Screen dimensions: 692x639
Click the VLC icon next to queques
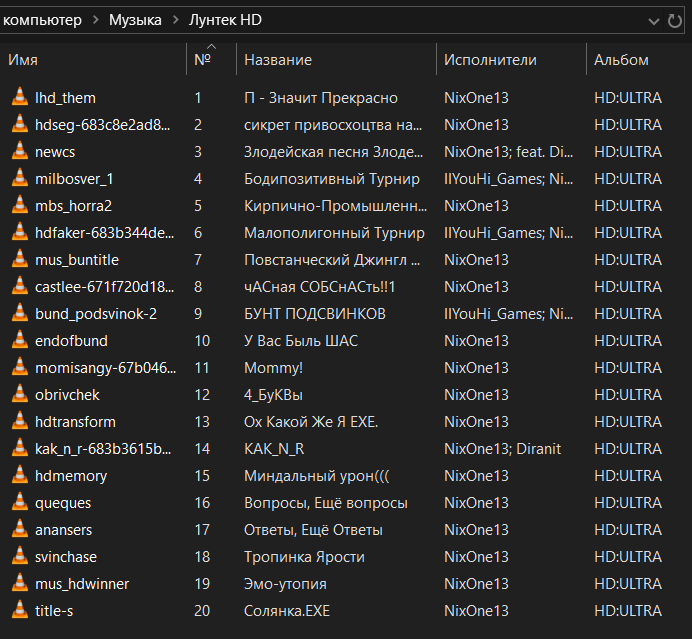[20, 501]
